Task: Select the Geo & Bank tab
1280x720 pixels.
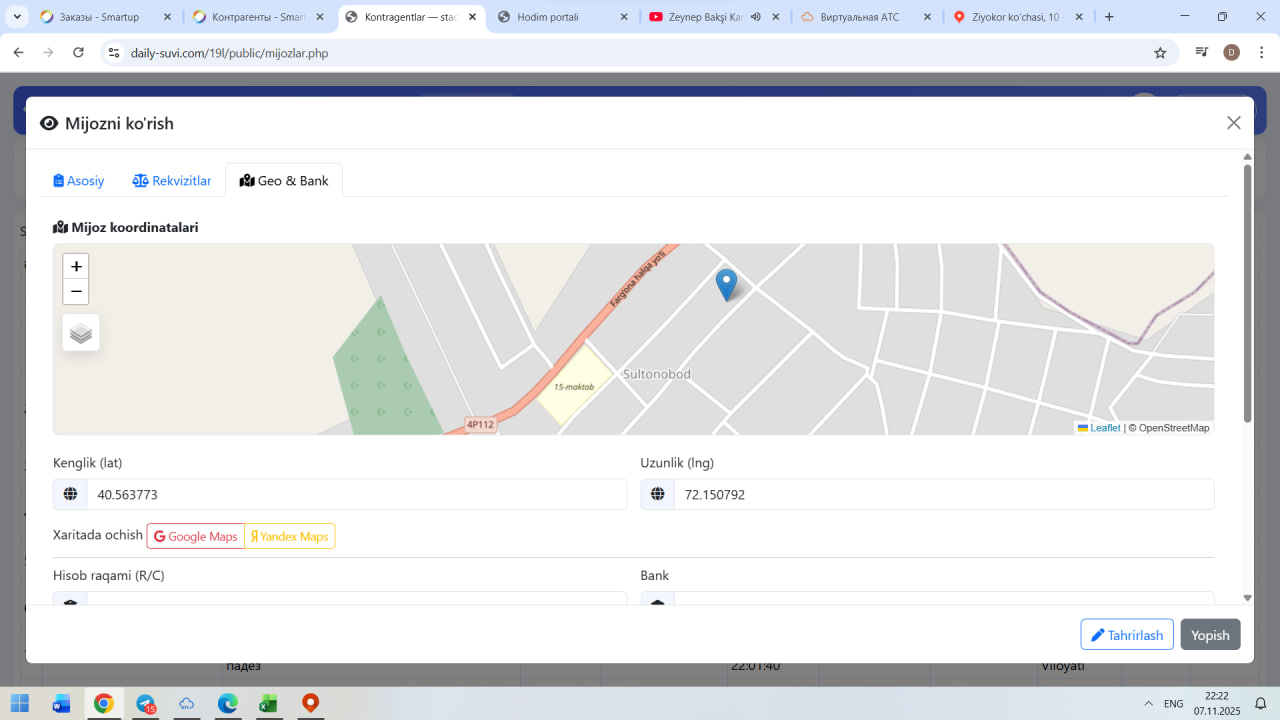Action: (284, 181)
